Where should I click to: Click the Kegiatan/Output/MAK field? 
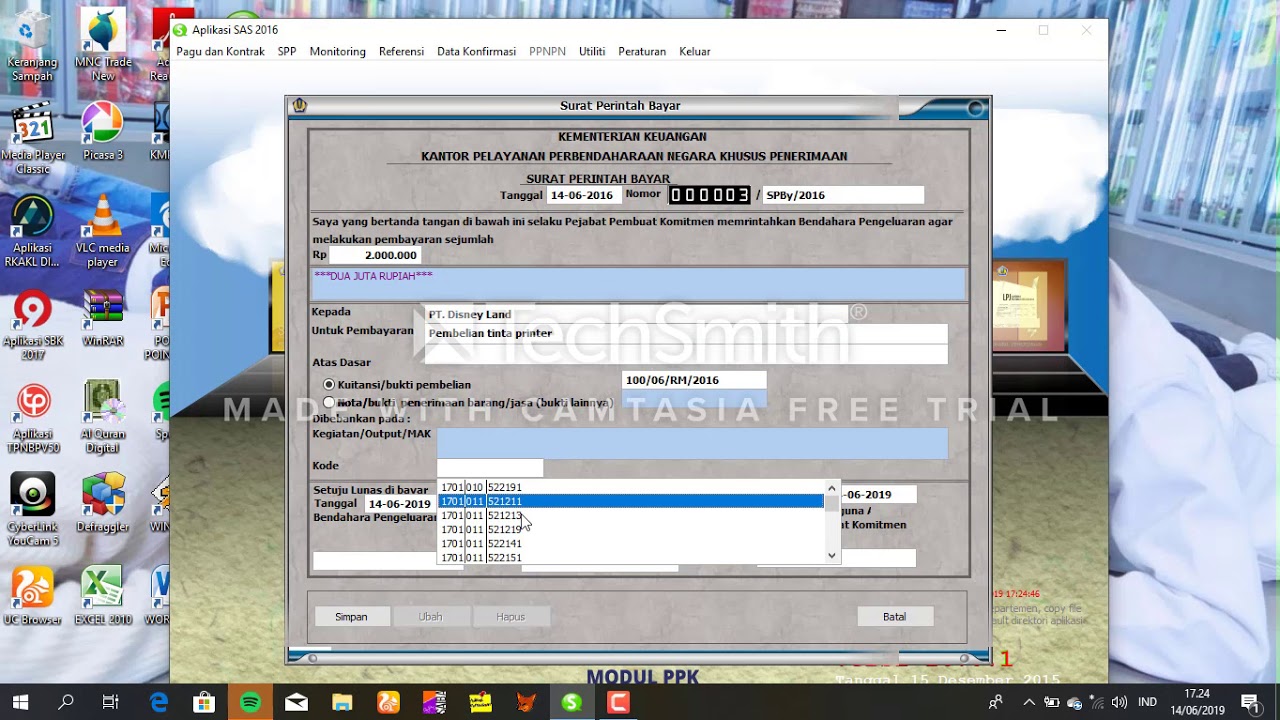coord(692,443)
